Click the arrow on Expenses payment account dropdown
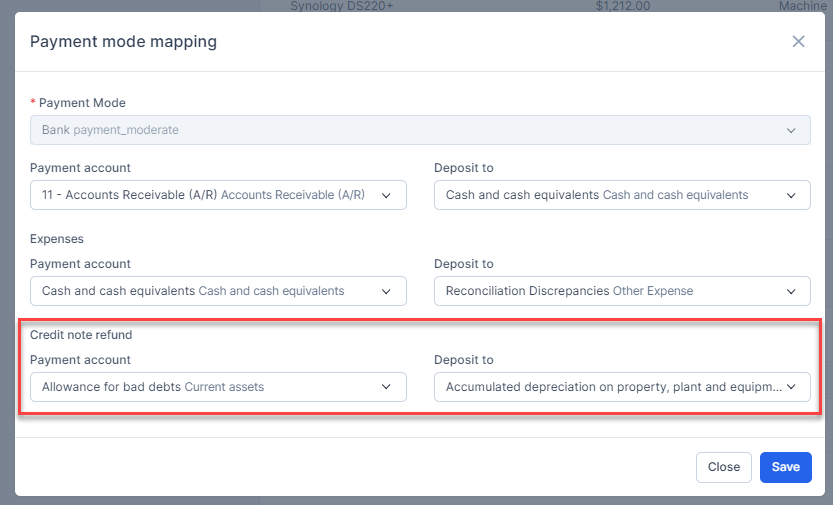The image size is (833, 505). click(387, 291)
